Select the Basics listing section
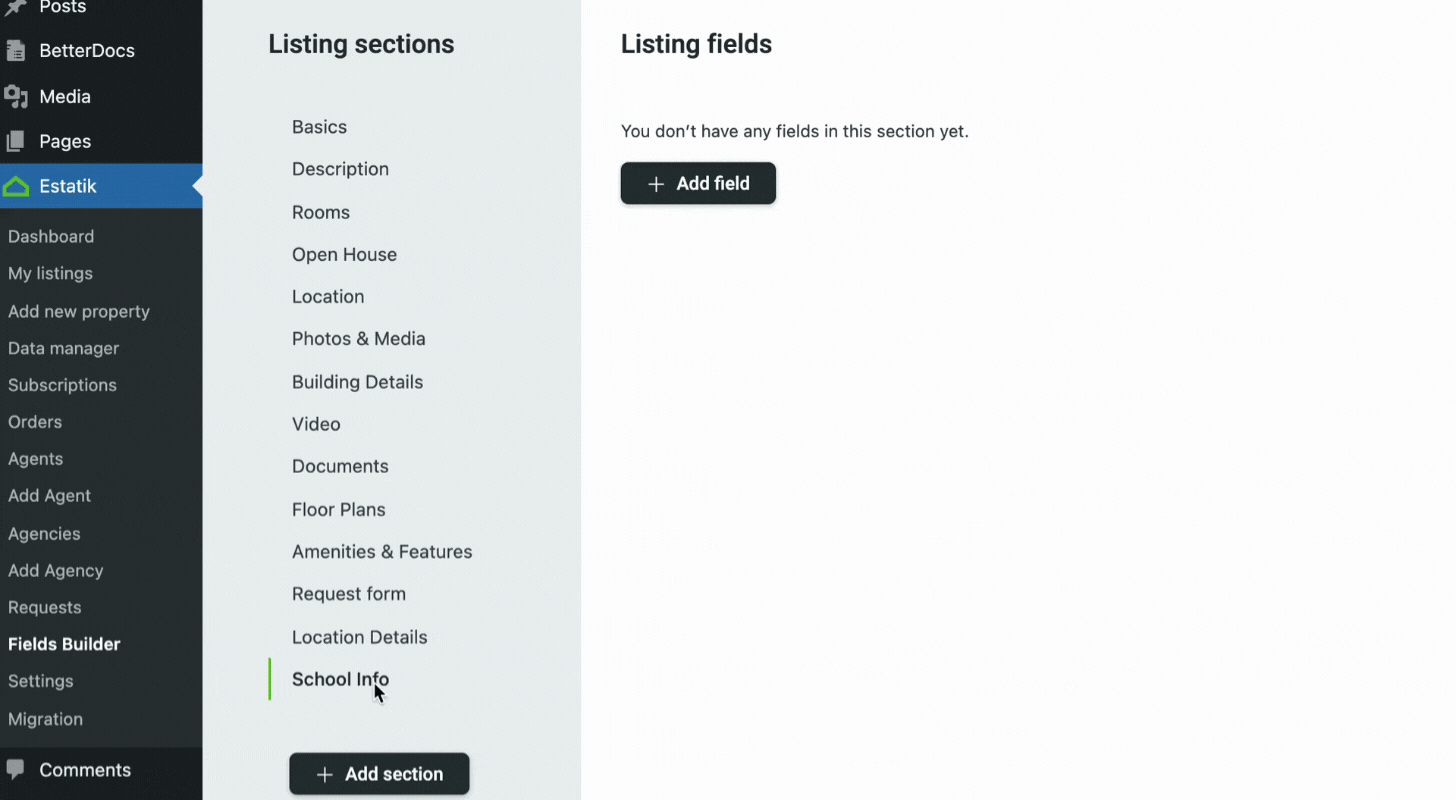Screen dimensions: 1456x800 click(319, 127)
